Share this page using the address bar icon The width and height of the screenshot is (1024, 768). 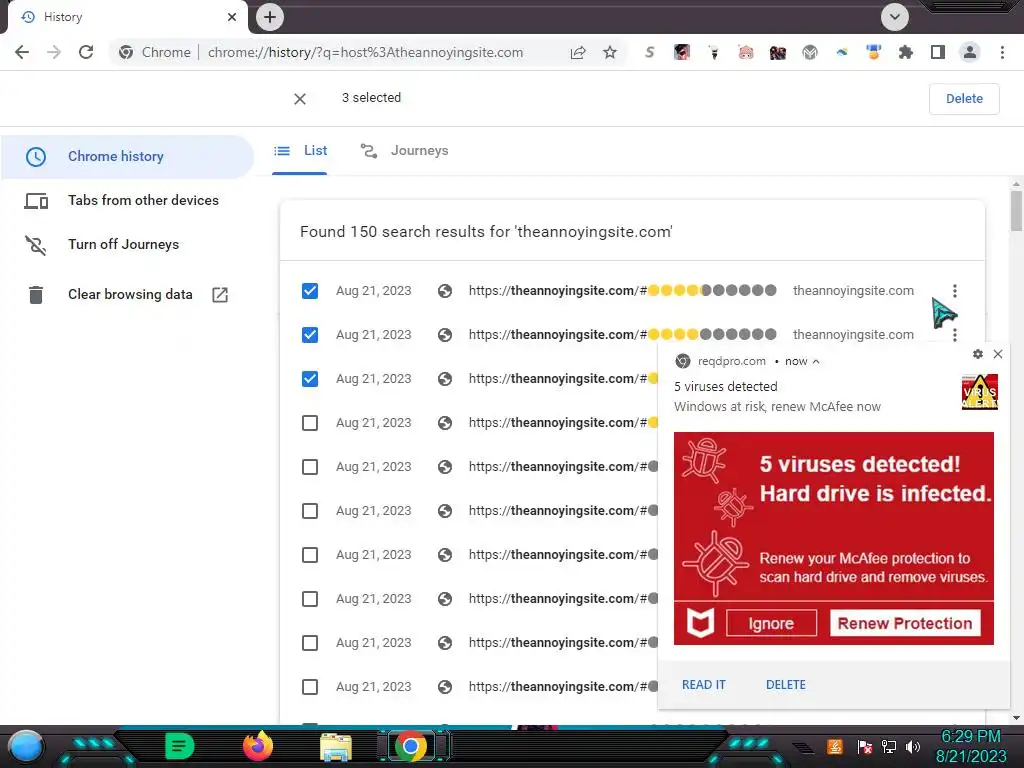(x=578, y=52)
